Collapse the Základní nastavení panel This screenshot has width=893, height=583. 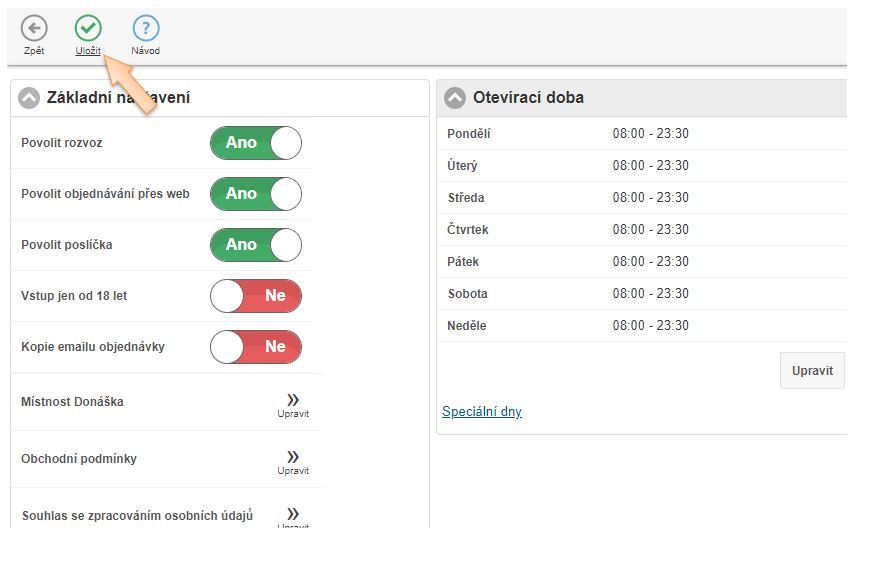point(29,98)
